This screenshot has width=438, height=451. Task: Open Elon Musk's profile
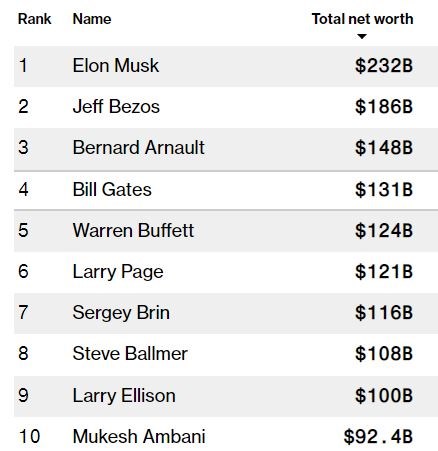pyautogui.click(x=116, y=65)
